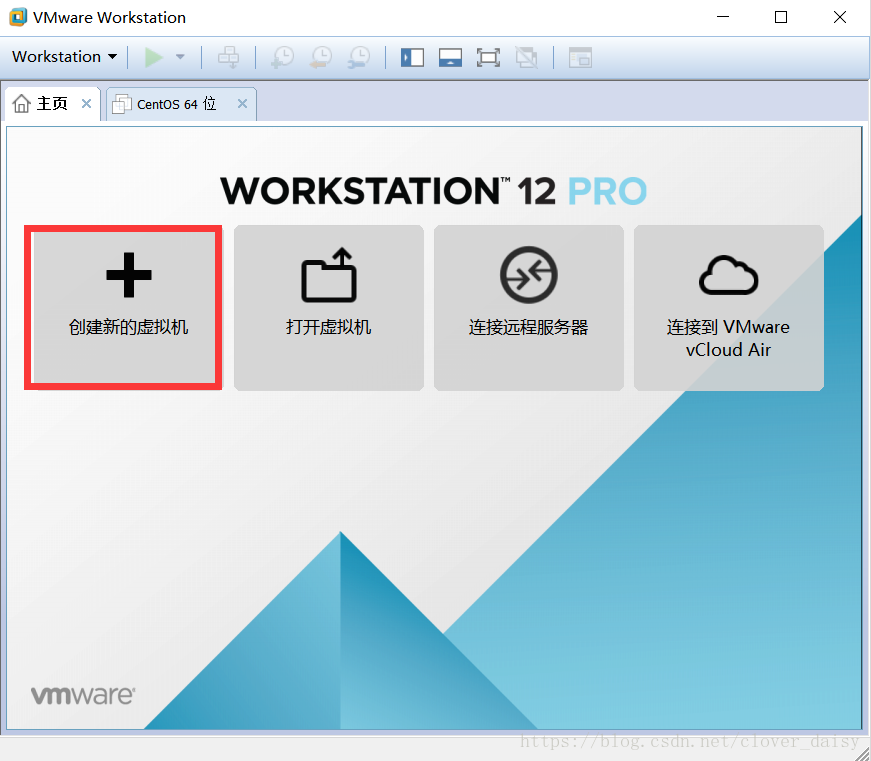Click the VMware Workstation title bar app icon

coord(18,17)
